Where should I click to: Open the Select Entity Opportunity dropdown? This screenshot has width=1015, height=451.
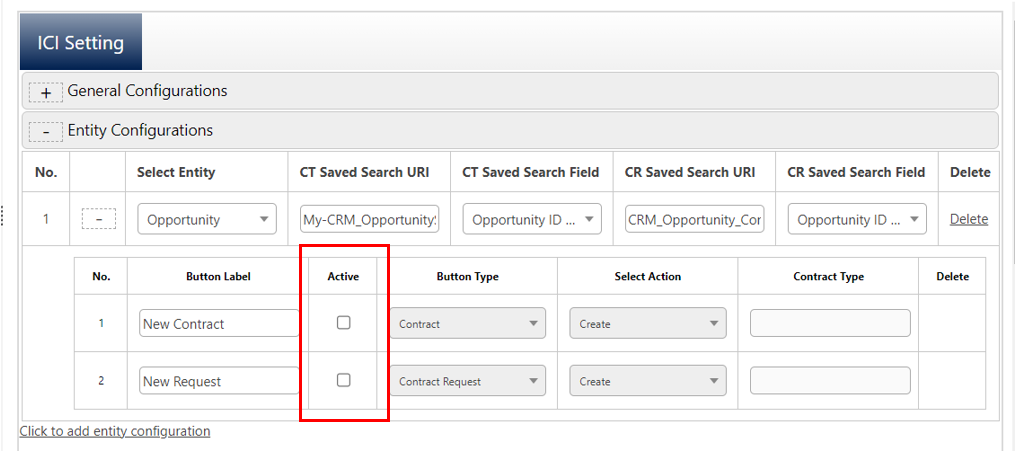(x=207, y=220)
